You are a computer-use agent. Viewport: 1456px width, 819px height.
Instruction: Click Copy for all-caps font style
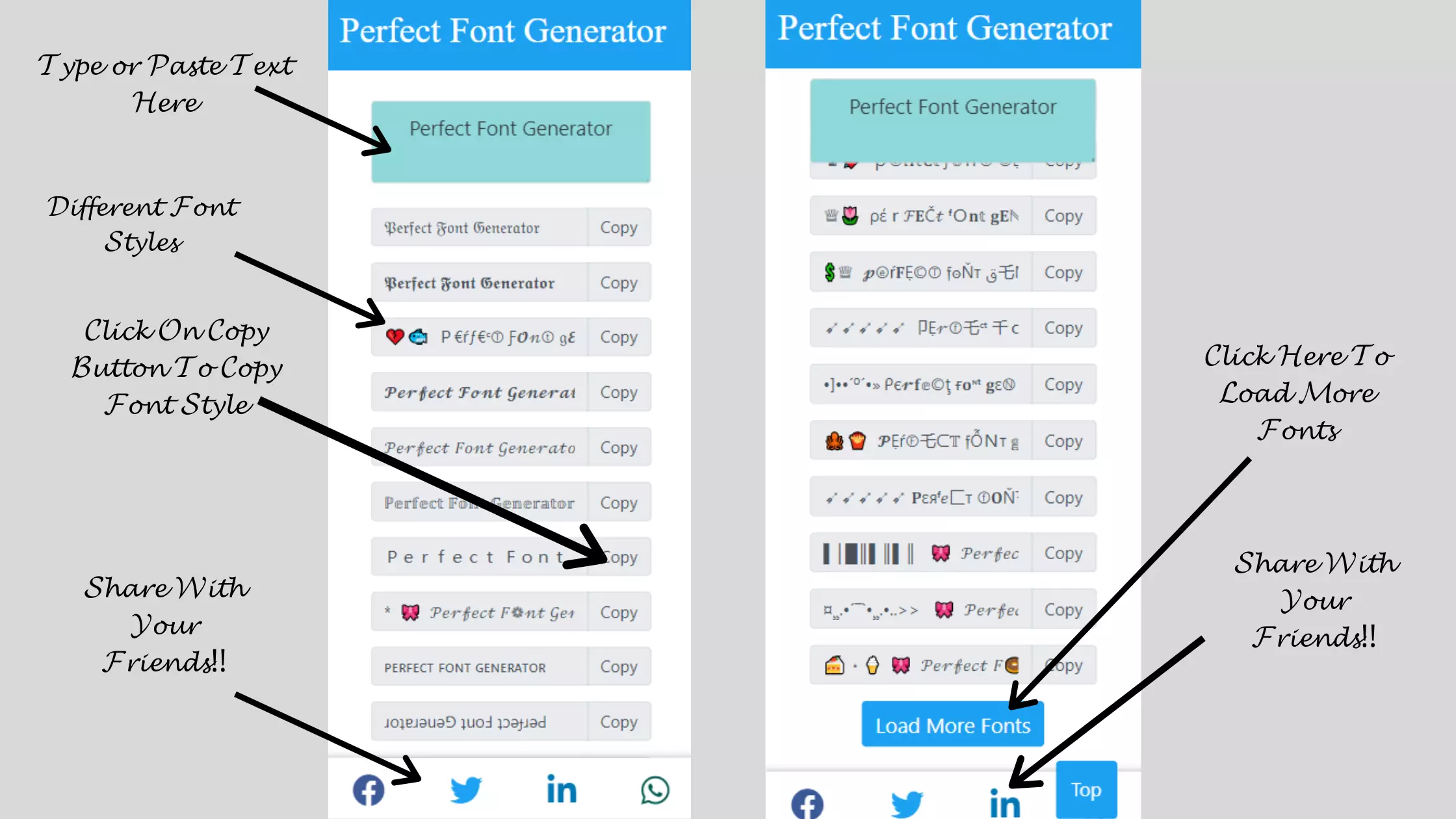[618, 667]
